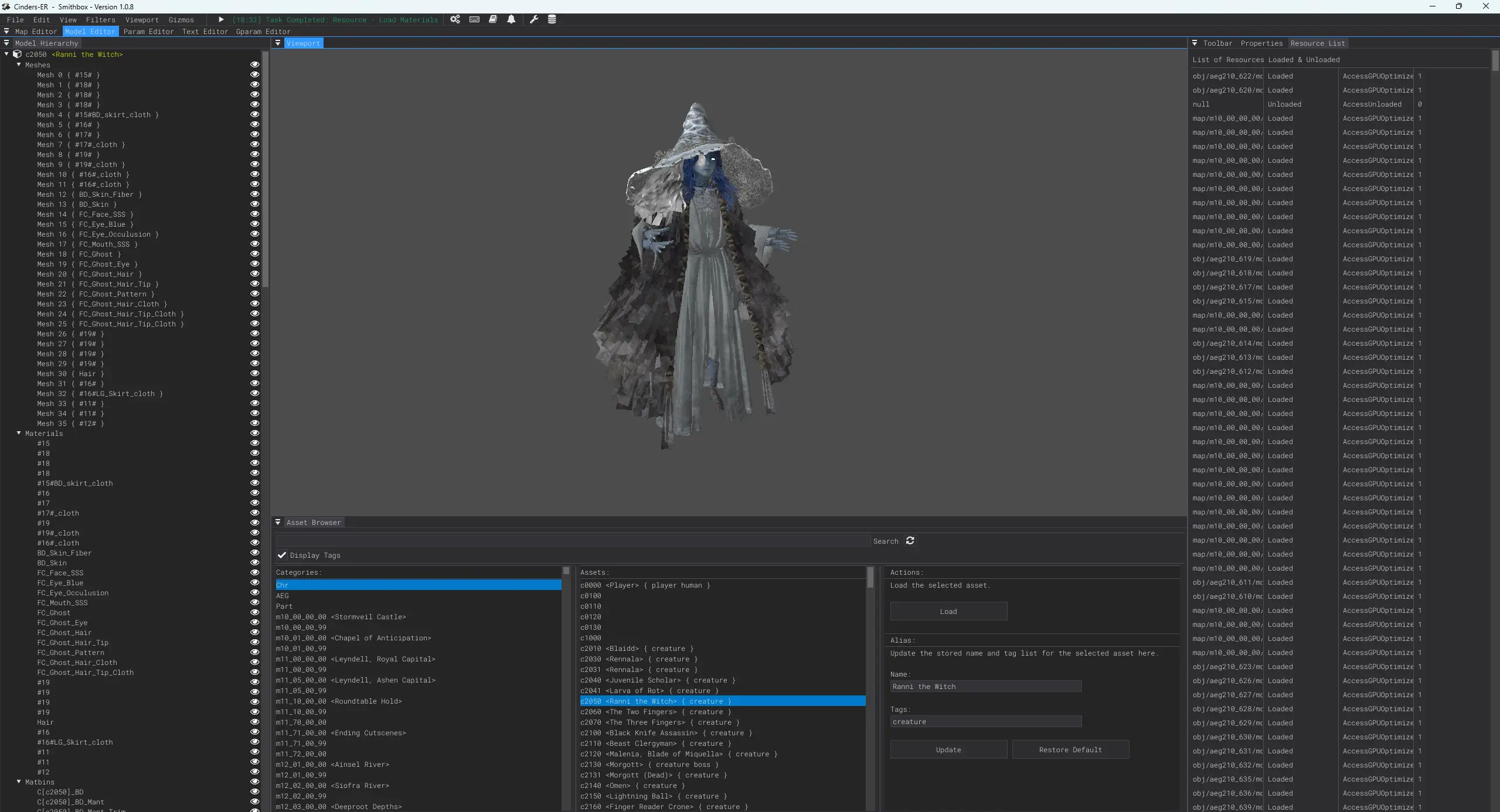The height and width of the screenshot is (812, 1500).
Task: Toggle eye for Hair material row
Action: click(x=254, y=722)
